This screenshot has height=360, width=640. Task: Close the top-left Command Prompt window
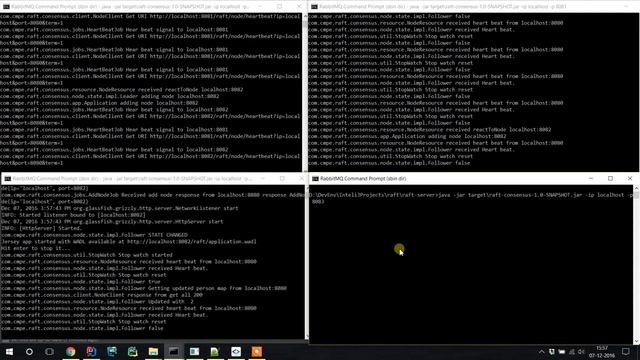[x=299, y=7]
